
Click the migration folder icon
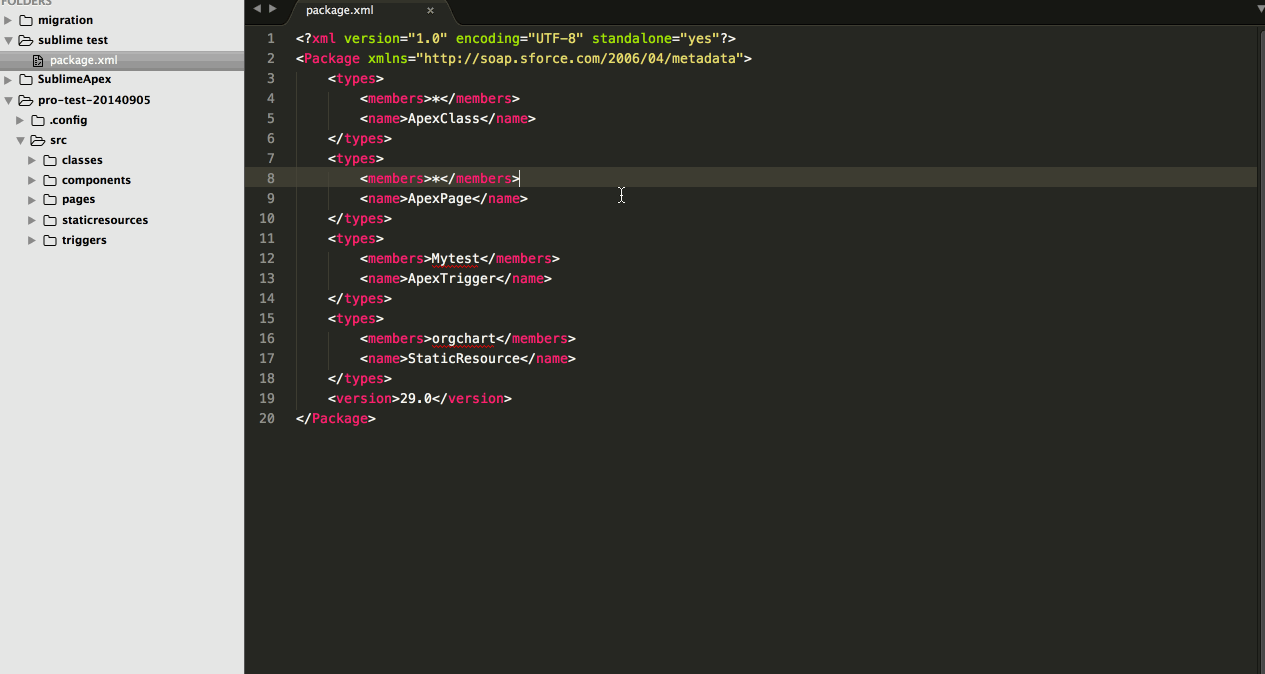pyautogui.click(x=26, y=20)
